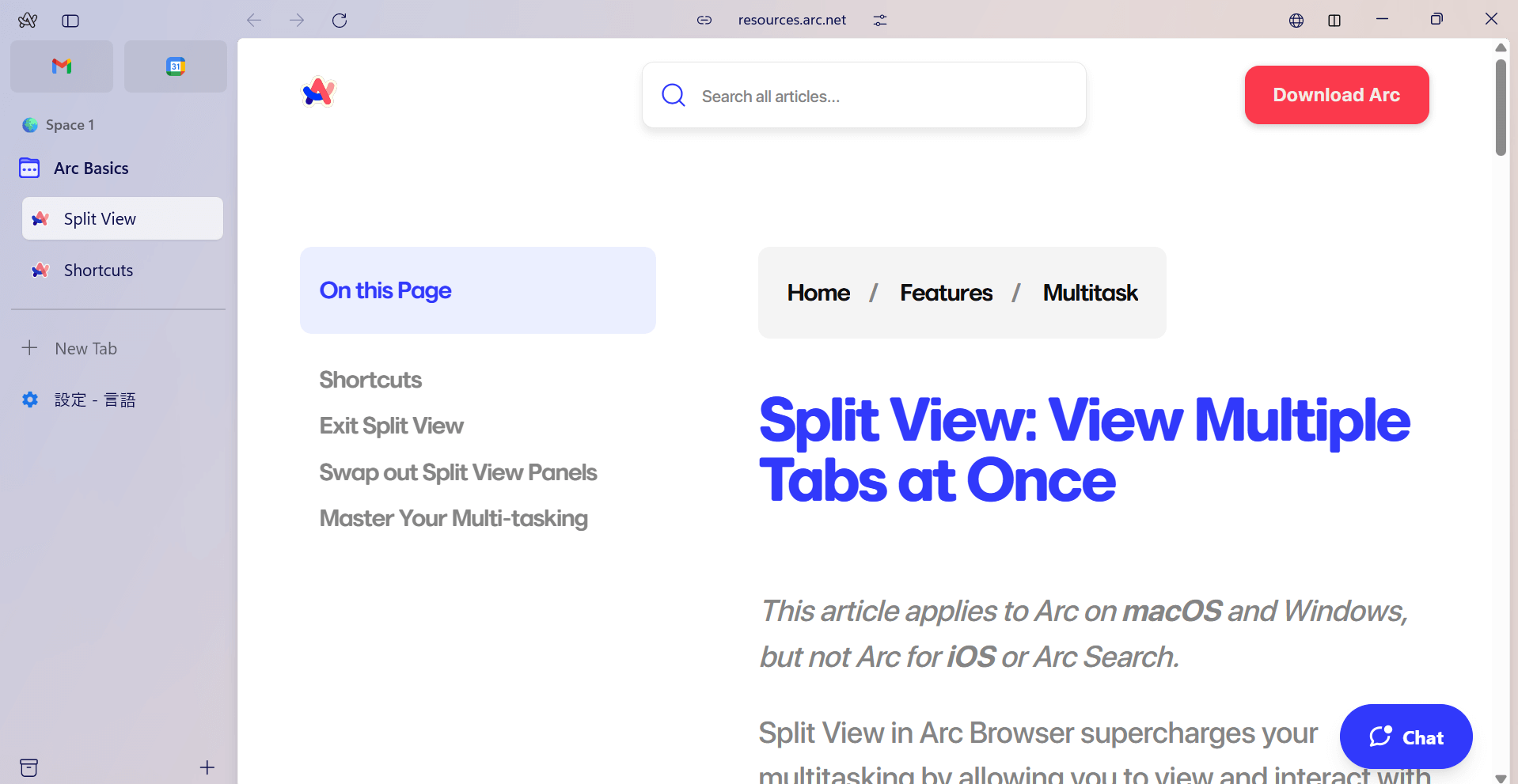Copy page link icon in address bar
The height and width of the screenshot is (784, 1518).
coord(704,21)
